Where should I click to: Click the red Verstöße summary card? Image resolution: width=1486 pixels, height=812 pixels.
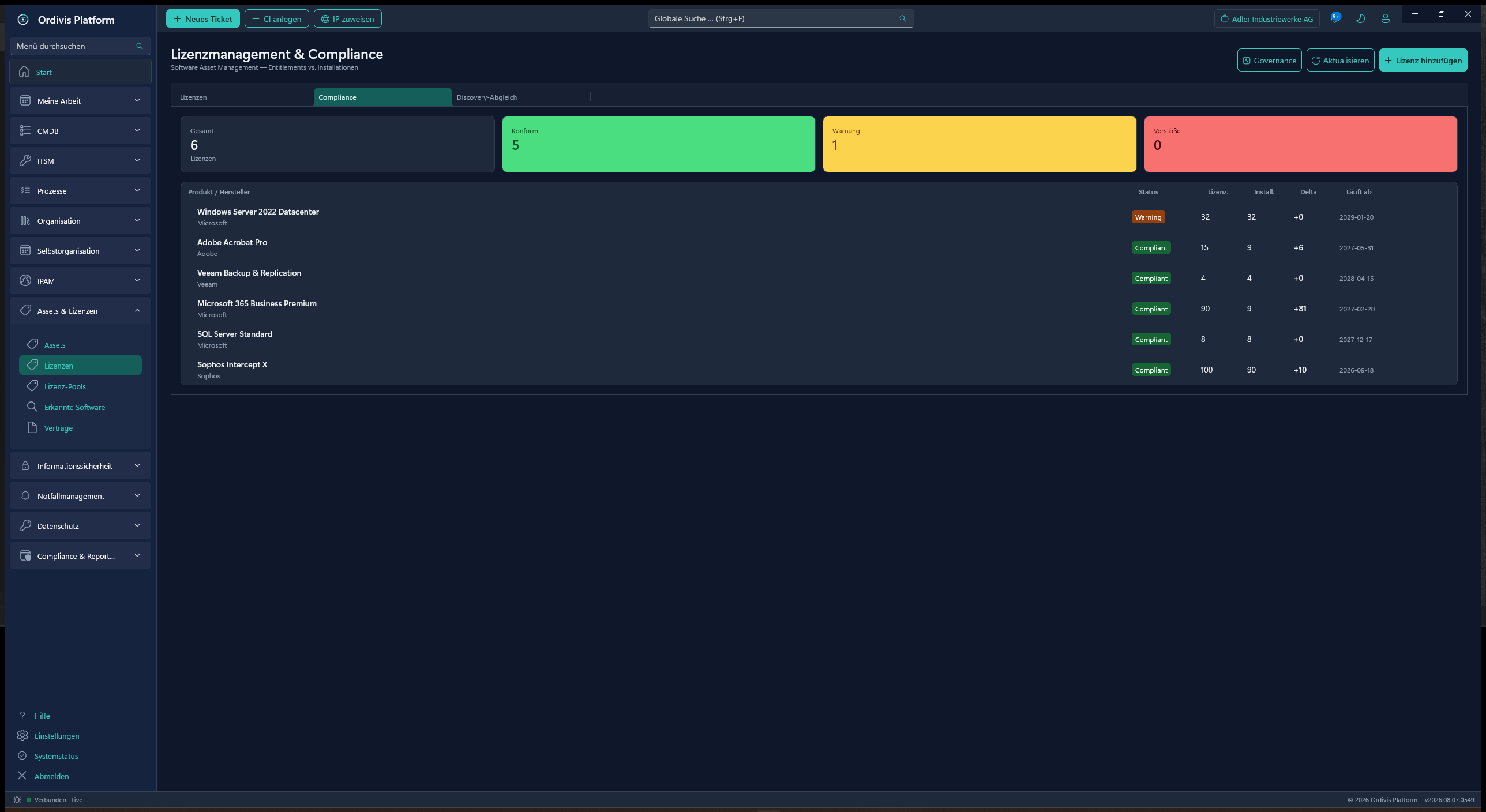pos(1300,144)
